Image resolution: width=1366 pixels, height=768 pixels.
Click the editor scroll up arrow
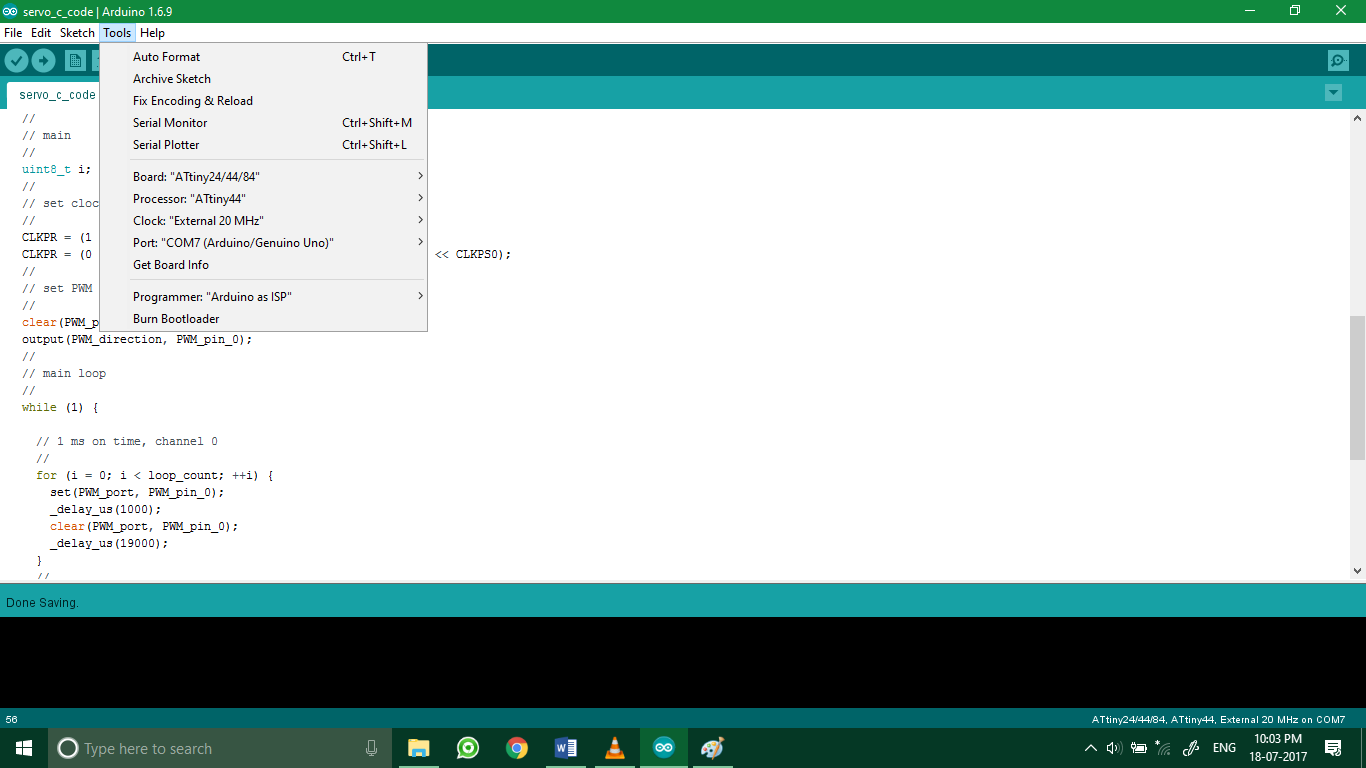1357,118
